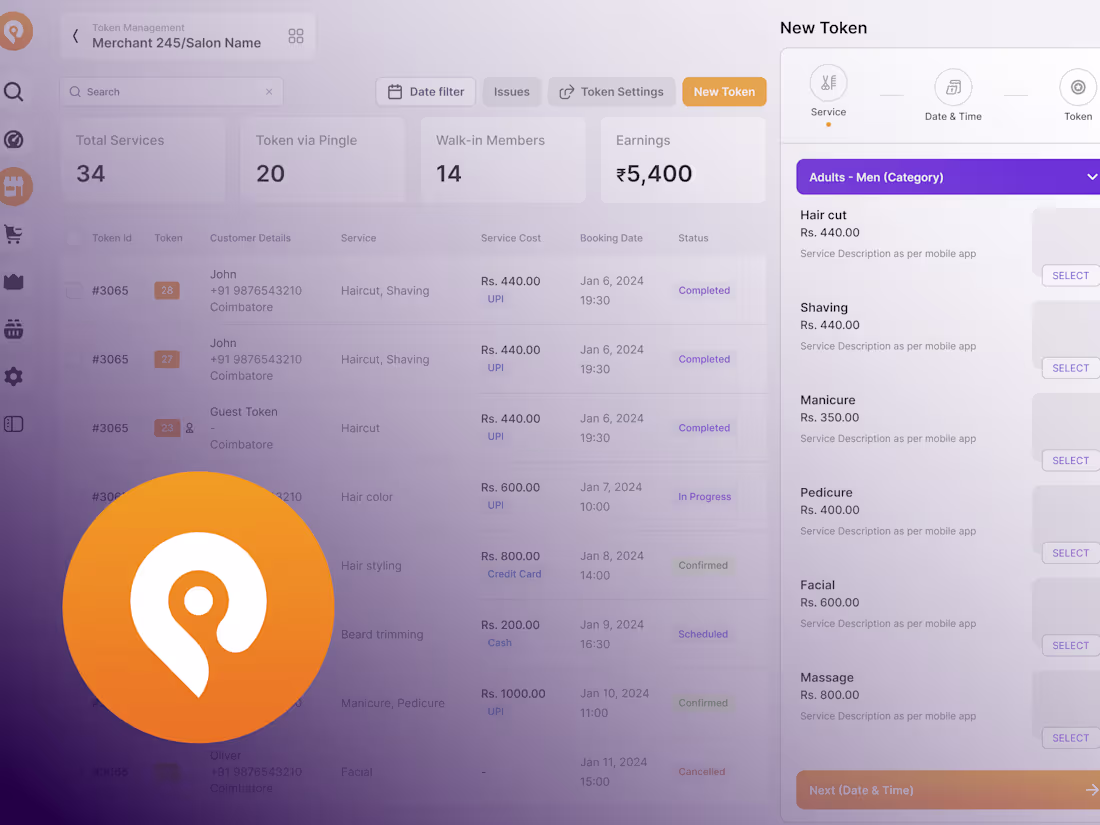Open the Pingle logo in the top-left corner
Image resolution: width=1100 pixels, height=825 pixels.
(x=17, y=31)
